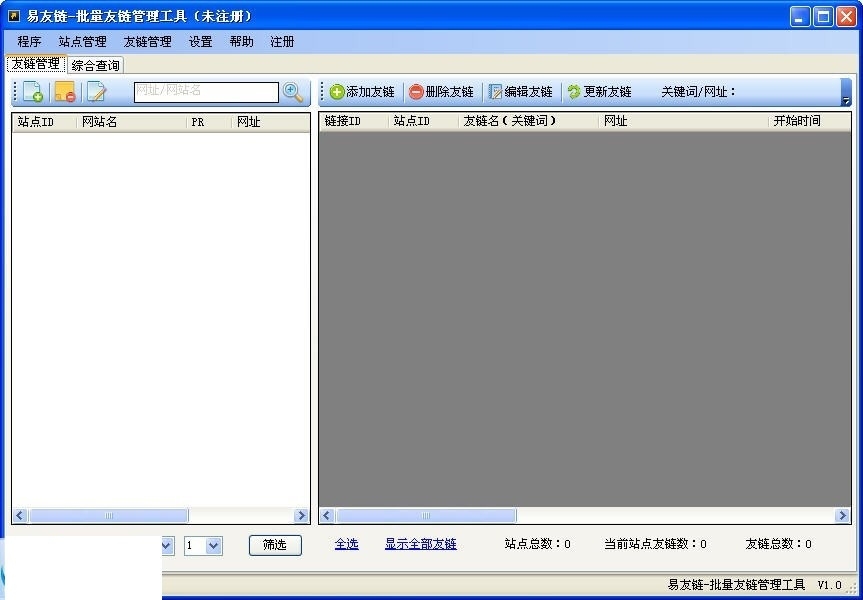Click the PR column header
Screen dimensions: 863x600
coord(209,122)
